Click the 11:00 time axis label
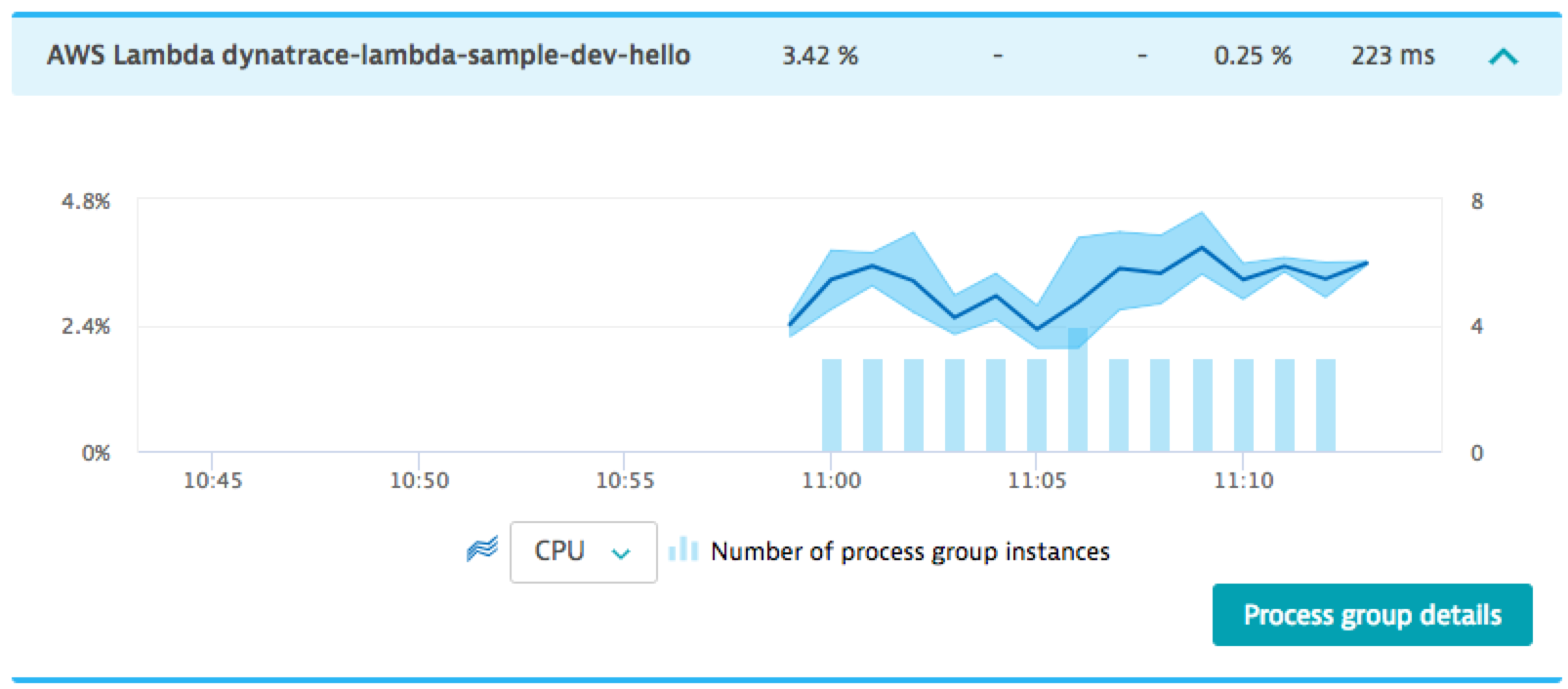Image resolution: width=1568 pixels, height=689 pixels. click(x=832, y=480)
